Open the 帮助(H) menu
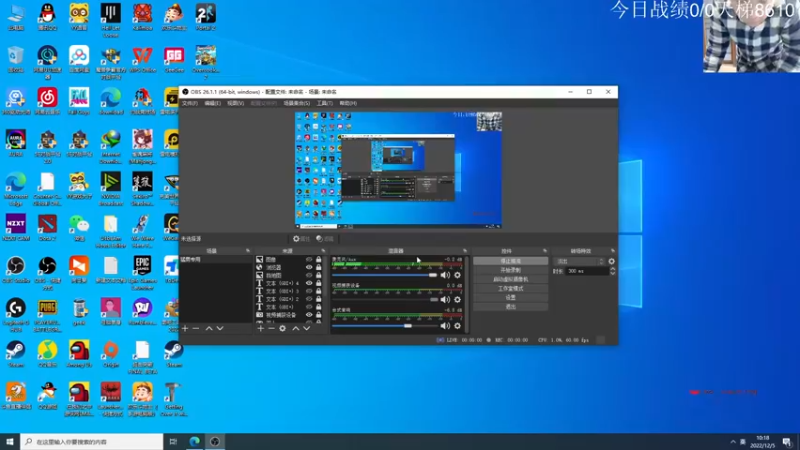The height and width of the screenshot is (450, 800). pos(348,103)
